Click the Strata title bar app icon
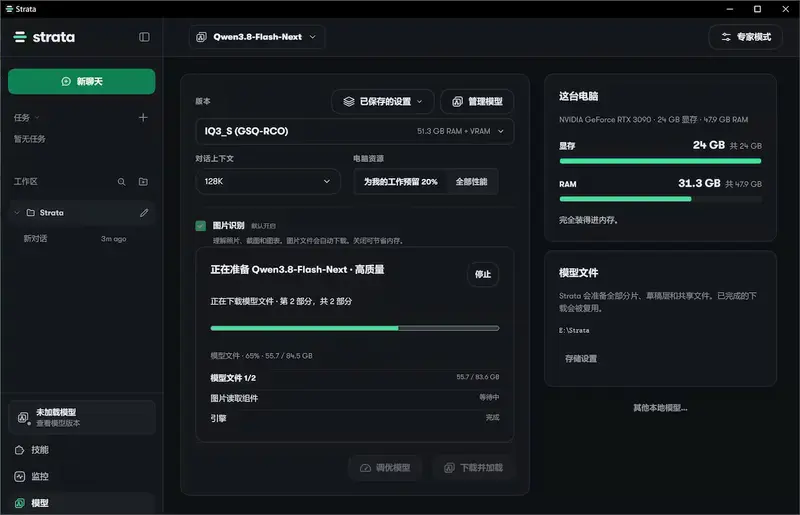The height and width of the screenshot is (515, 800). (9, 9)
